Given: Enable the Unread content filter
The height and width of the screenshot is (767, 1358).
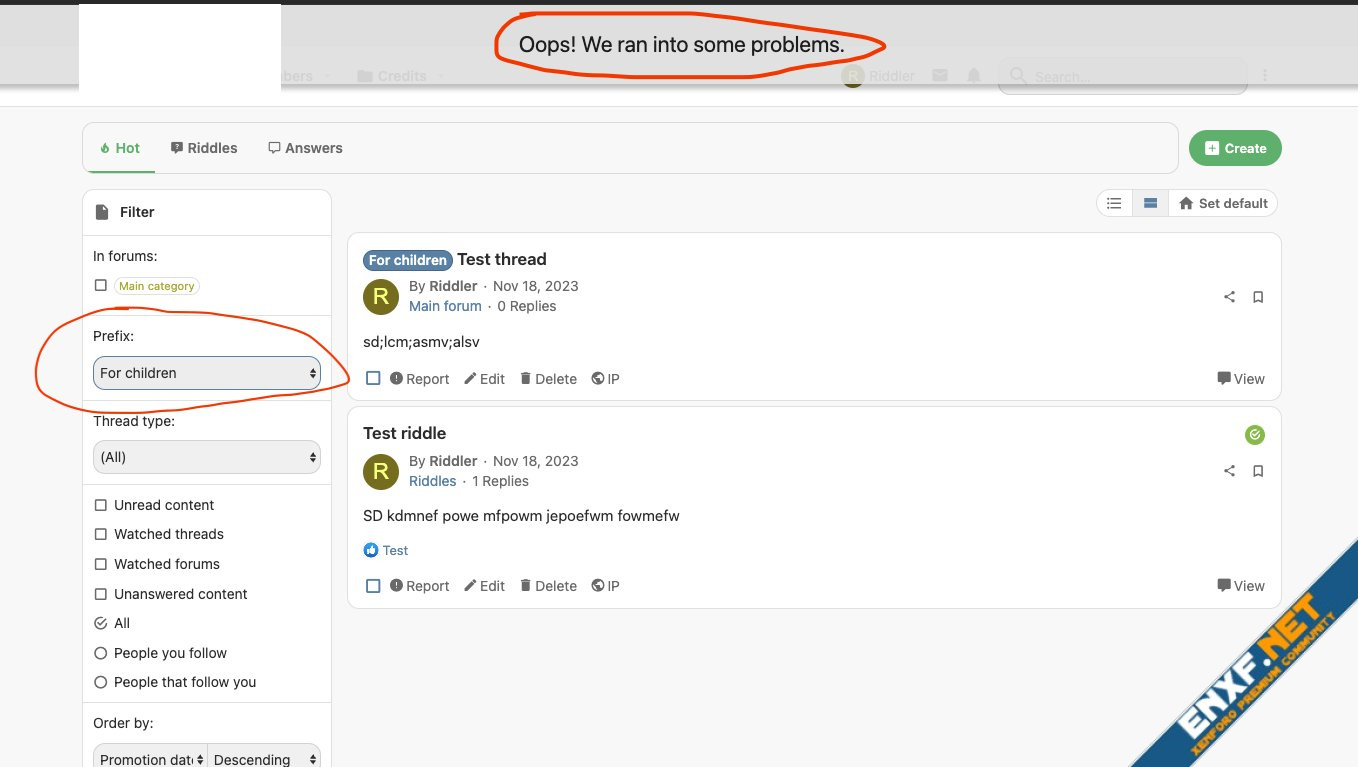Looking at the screenshot, I should 100,505.
